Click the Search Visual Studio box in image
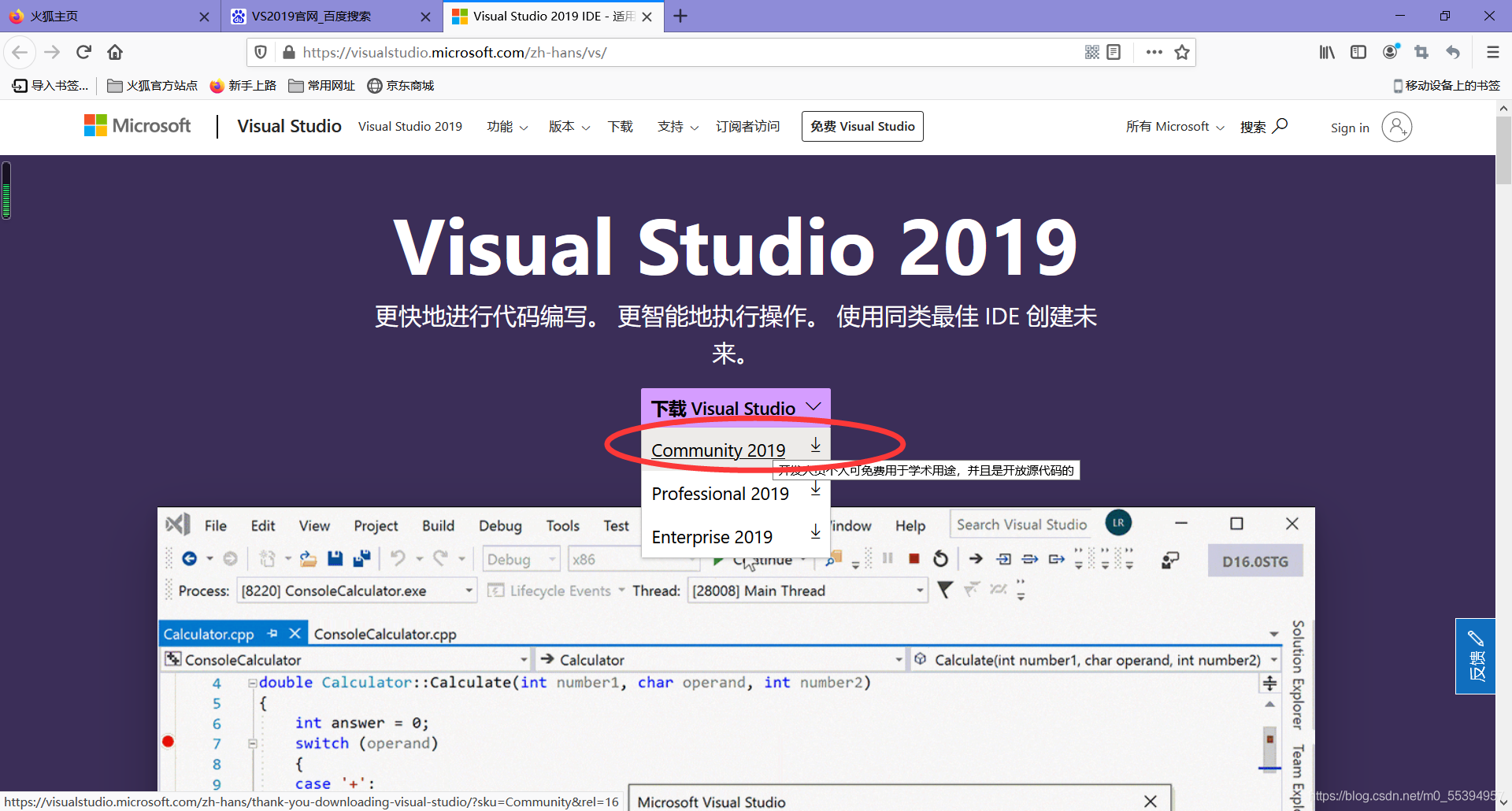The height and width of the screenshot is (811, 1512). coord(1021,524)
